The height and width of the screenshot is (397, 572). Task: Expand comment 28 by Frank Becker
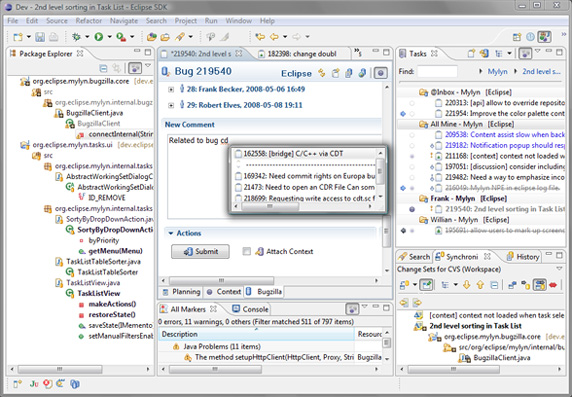[171, 89]
